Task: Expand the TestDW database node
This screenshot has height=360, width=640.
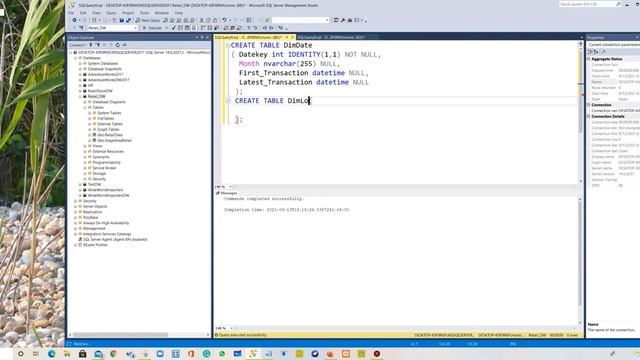Action: tap(80, 184)
